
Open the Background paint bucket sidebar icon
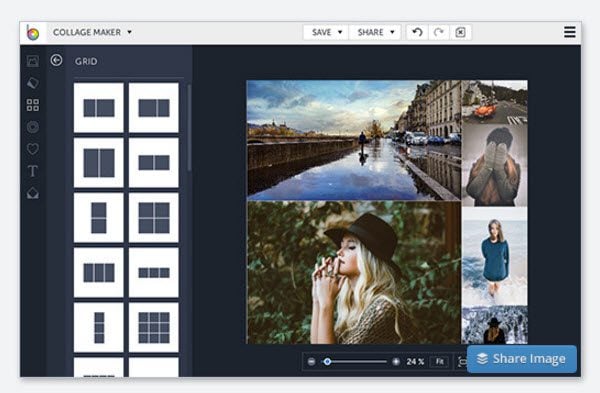33,83
